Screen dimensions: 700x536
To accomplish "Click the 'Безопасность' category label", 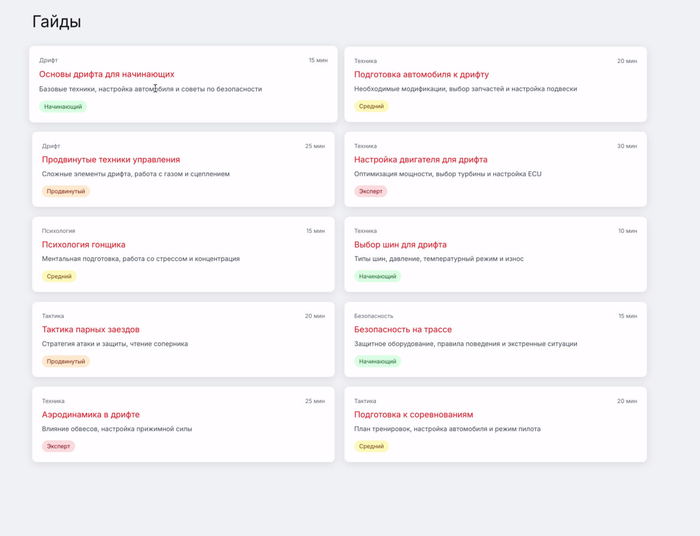I will pos(374,316).
